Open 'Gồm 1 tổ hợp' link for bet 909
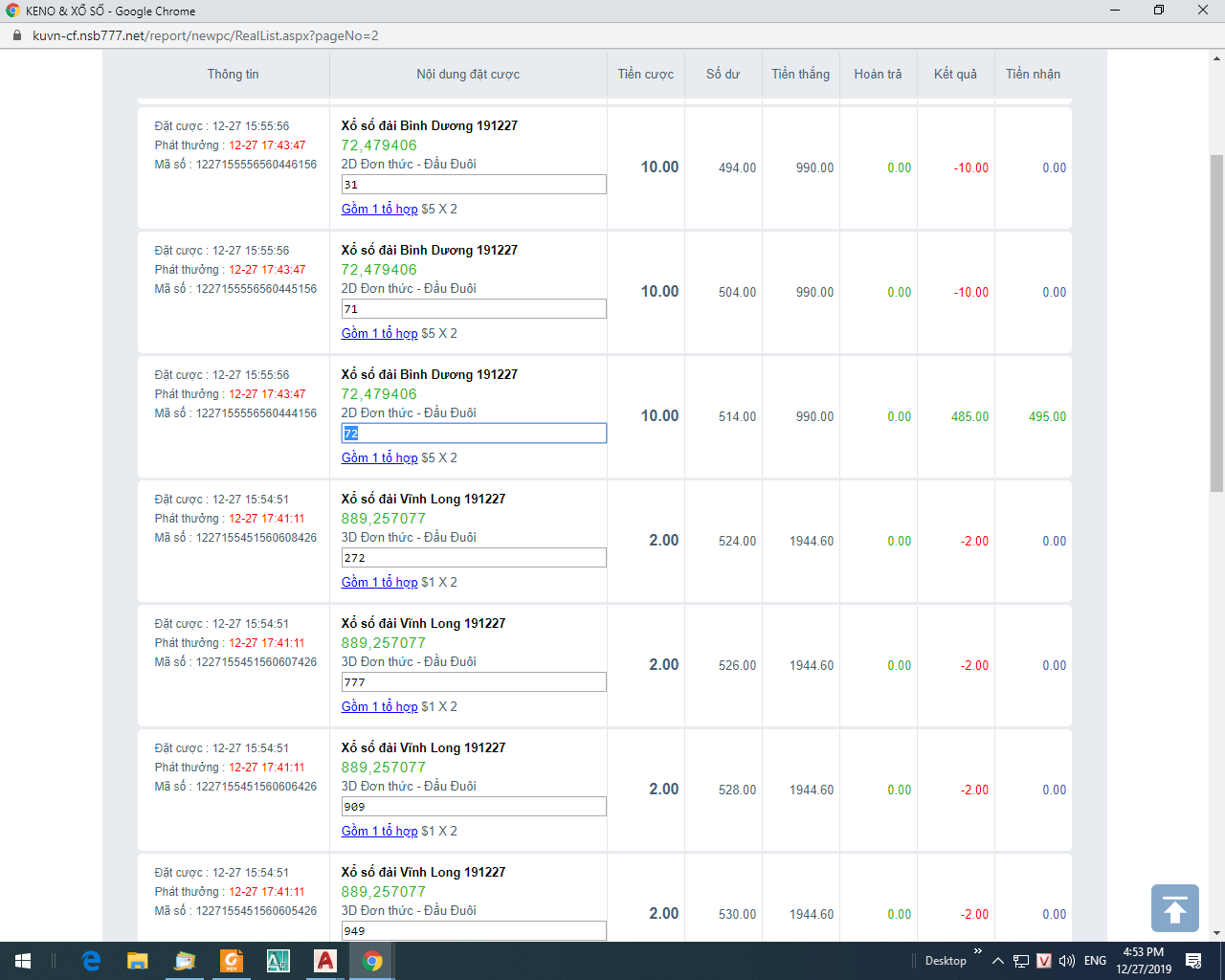 (x=380, y=831)
